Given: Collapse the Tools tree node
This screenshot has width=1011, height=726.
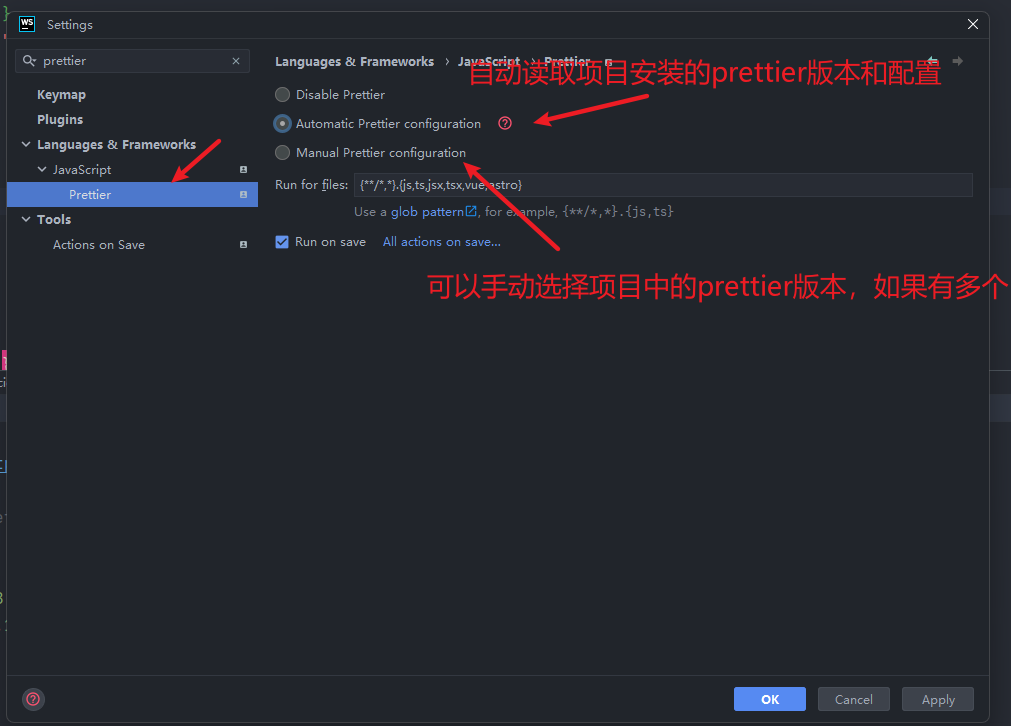Looking at the screenshot, I should pyautogui.click(x=26, y=219).
